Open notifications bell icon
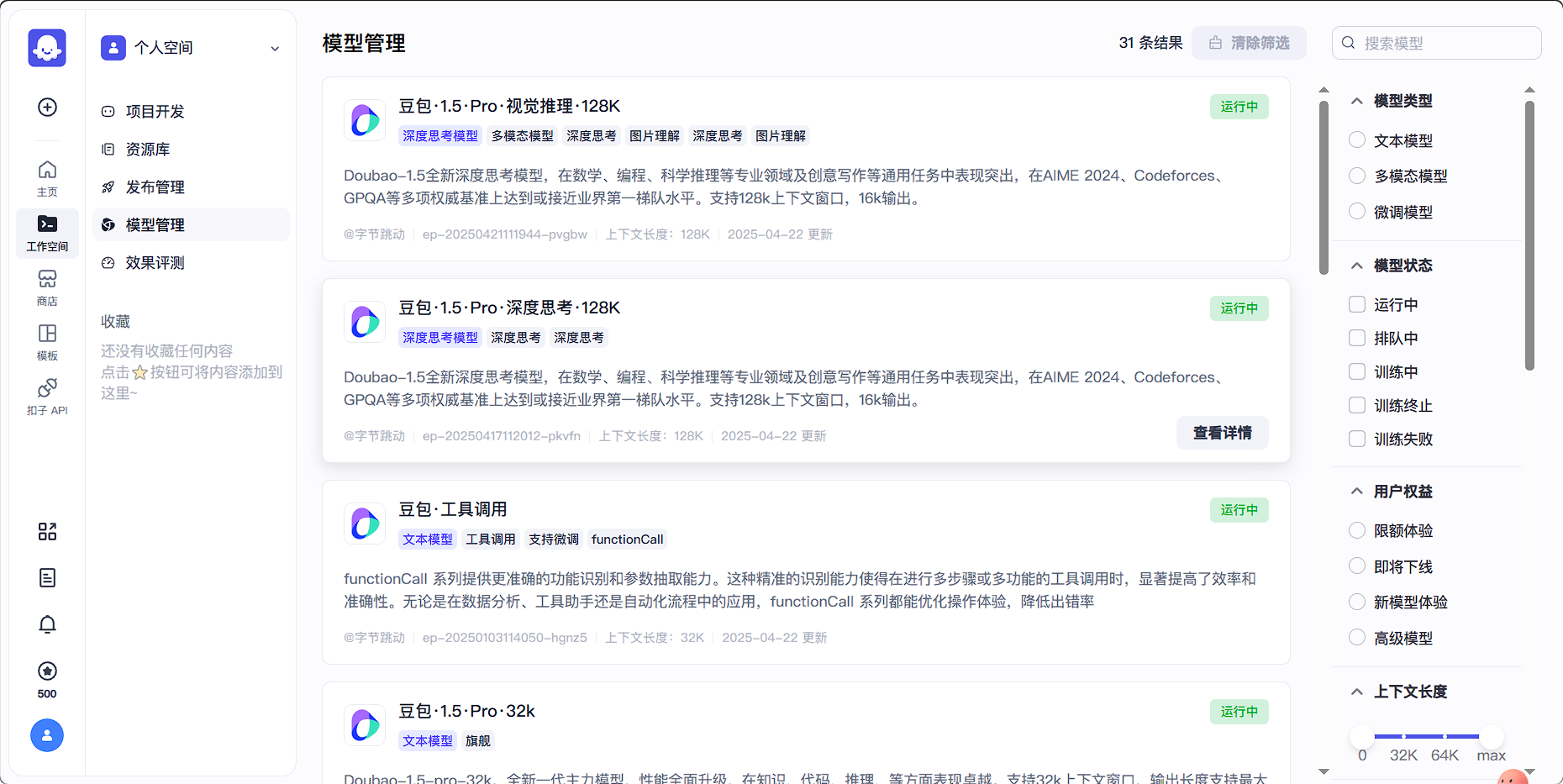Viewport: 1563px width, 784px height. coord(47,624)
